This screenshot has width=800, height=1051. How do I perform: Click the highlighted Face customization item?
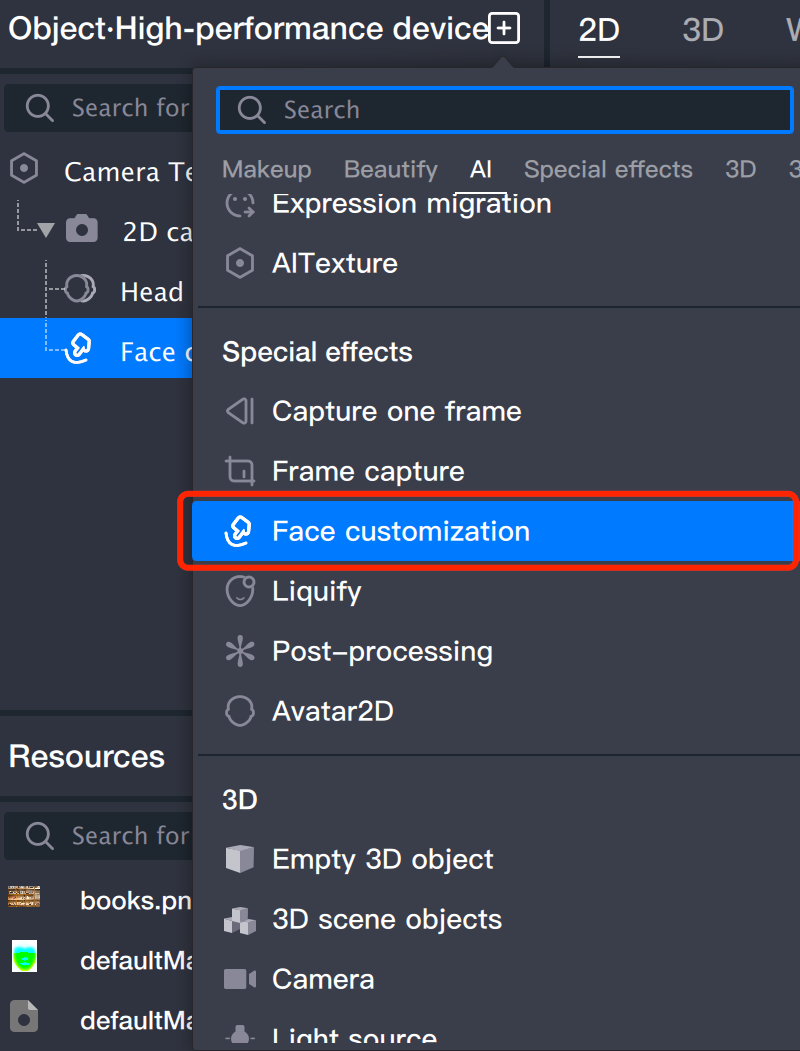[400, 531]
